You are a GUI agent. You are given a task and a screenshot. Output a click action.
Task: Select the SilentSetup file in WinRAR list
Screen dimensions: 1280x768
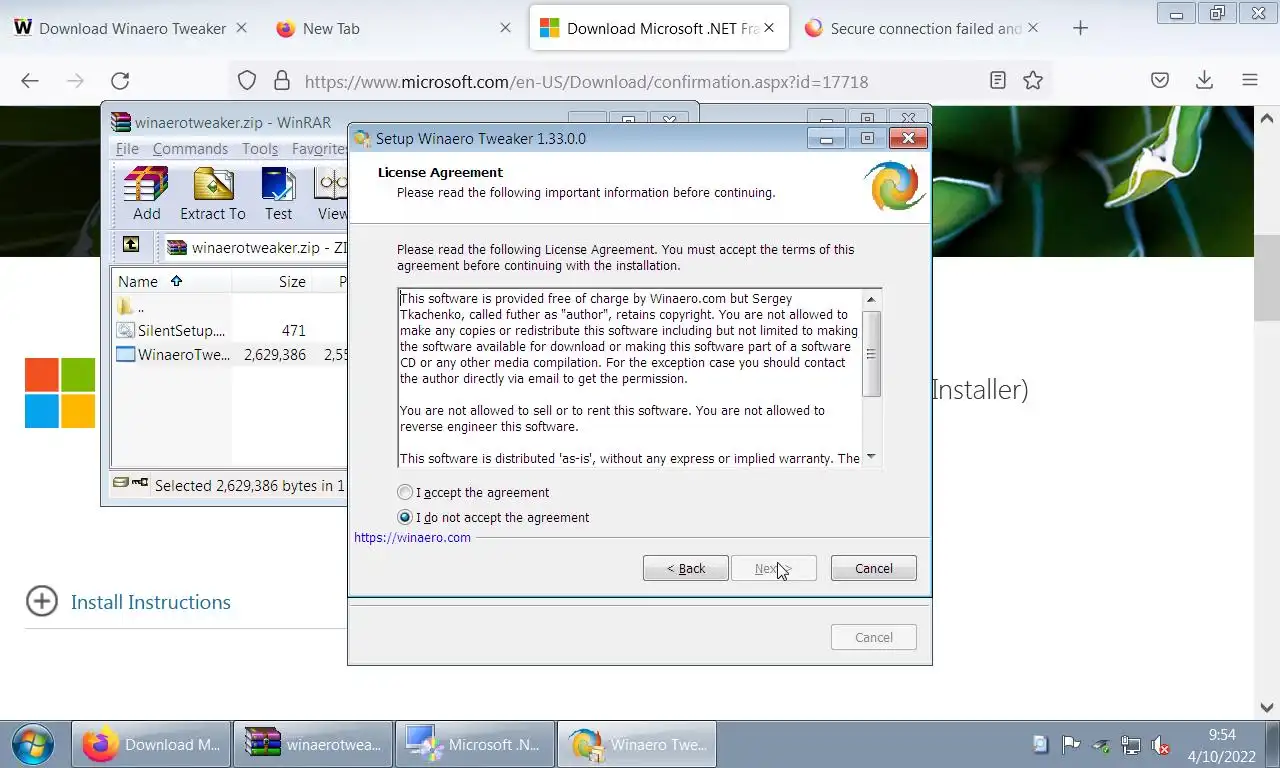171,330
